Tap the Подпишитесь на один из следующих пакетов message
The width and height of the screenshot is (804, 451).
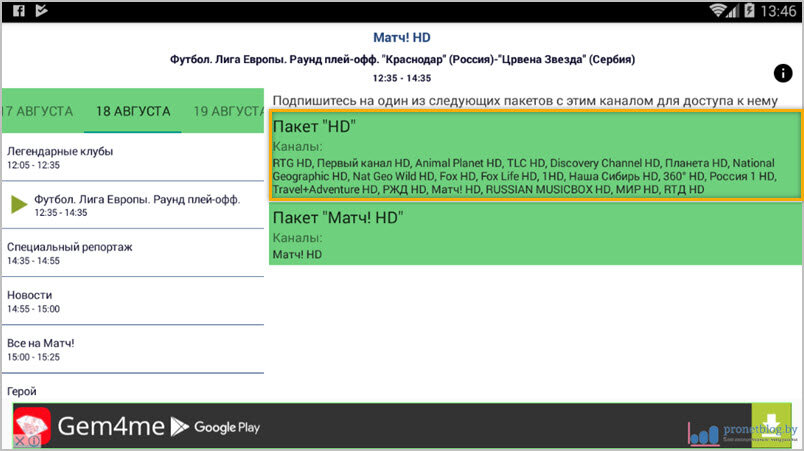(525, 101)
